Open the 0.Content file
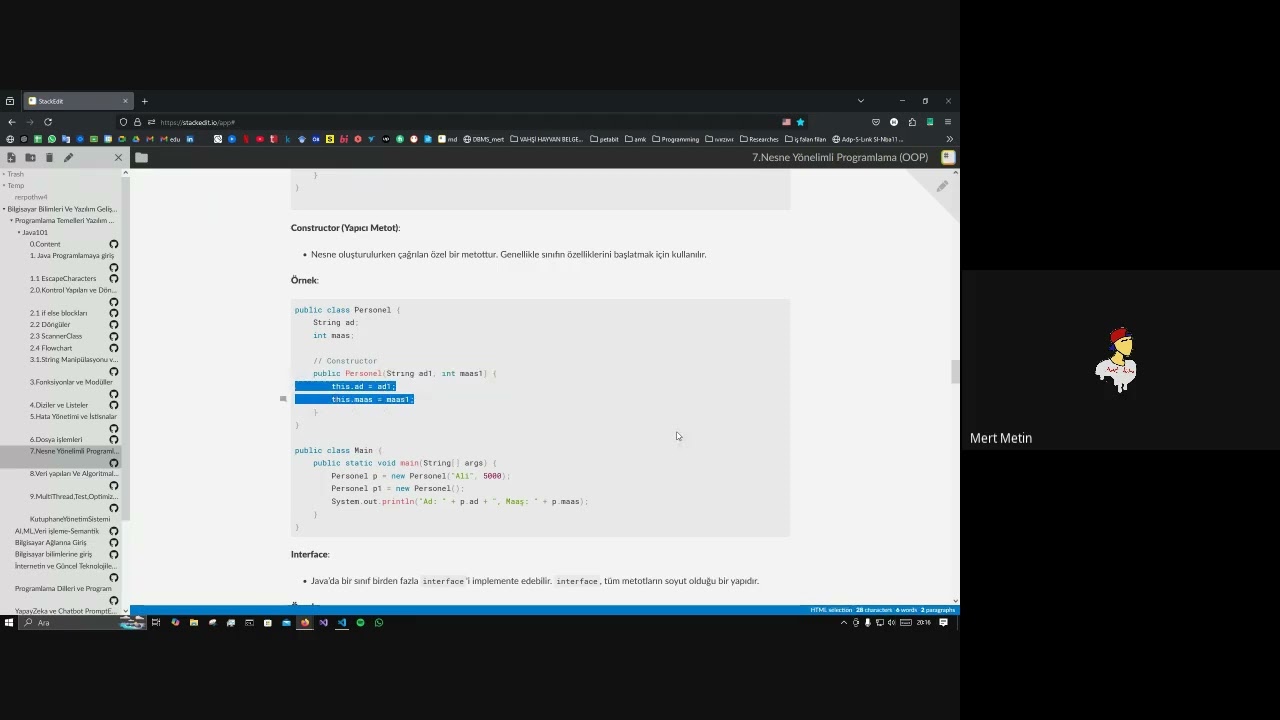 click(45, 244)
